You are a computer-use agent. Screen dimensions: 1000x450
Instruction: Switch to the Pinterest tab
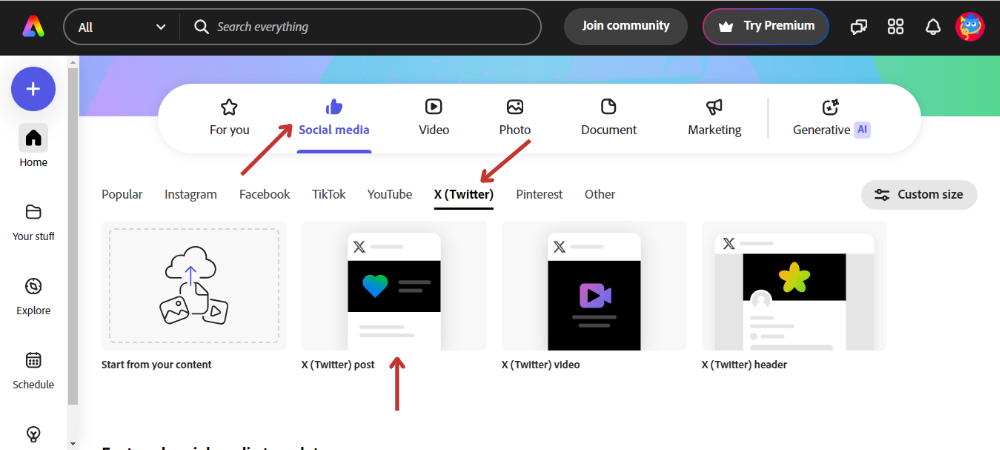[x=540, y=194]
